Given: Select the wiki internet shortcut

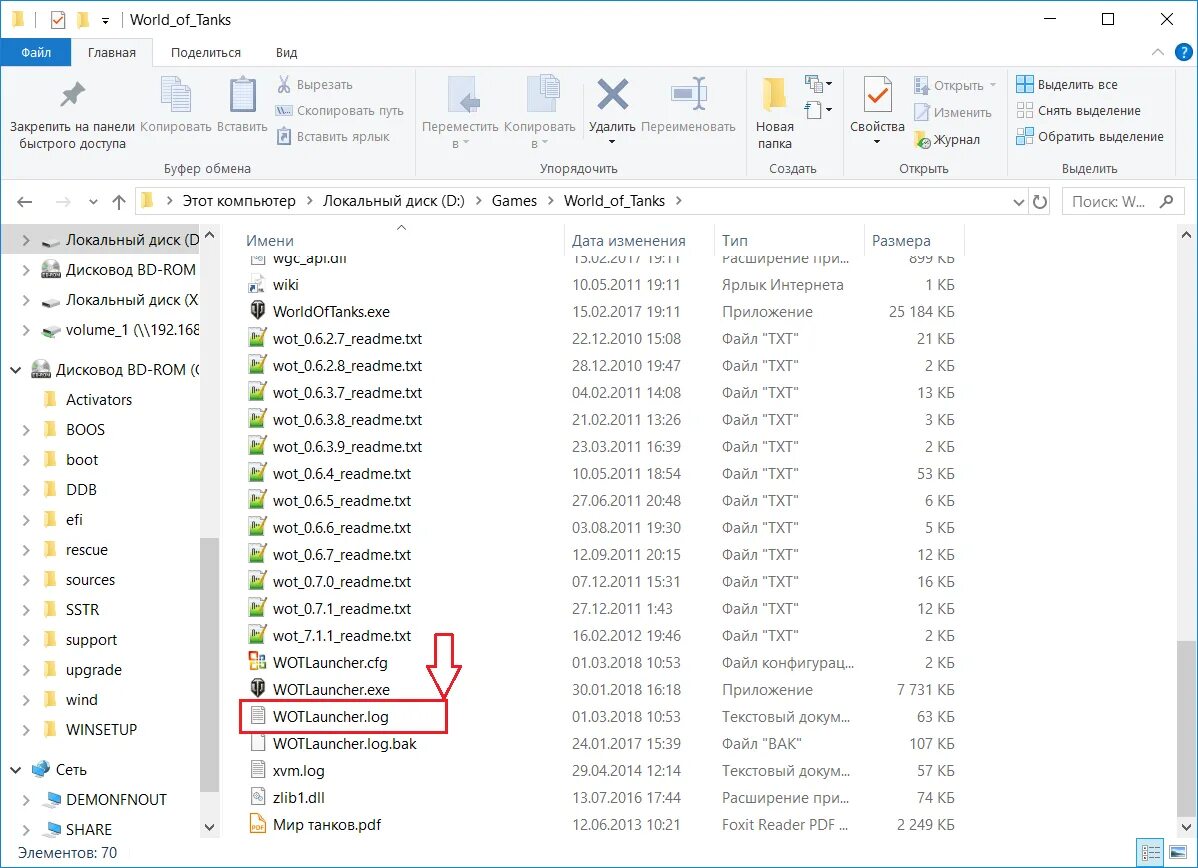Looking at the screenshot, I should (x=285, y=284).
